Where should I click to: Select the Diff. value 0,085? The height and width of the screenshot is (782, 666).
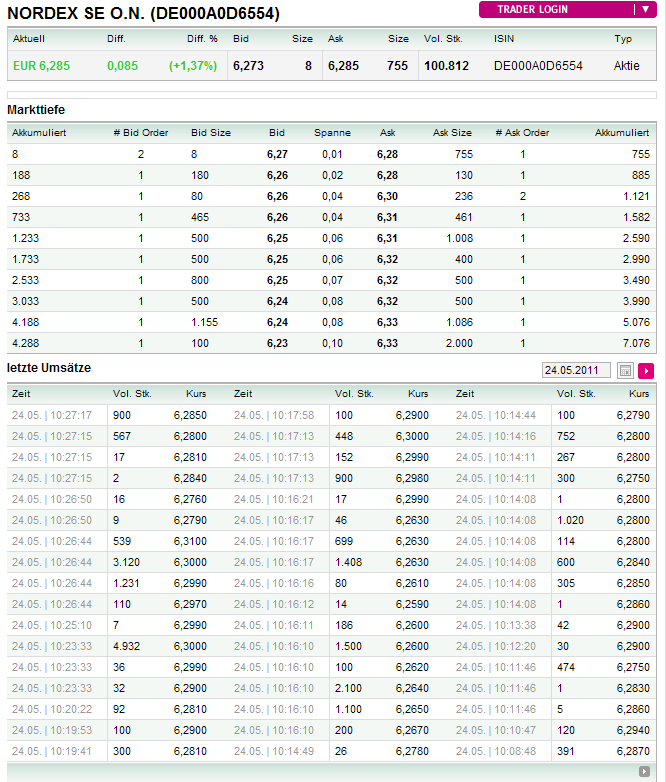(x=122, y=65)
